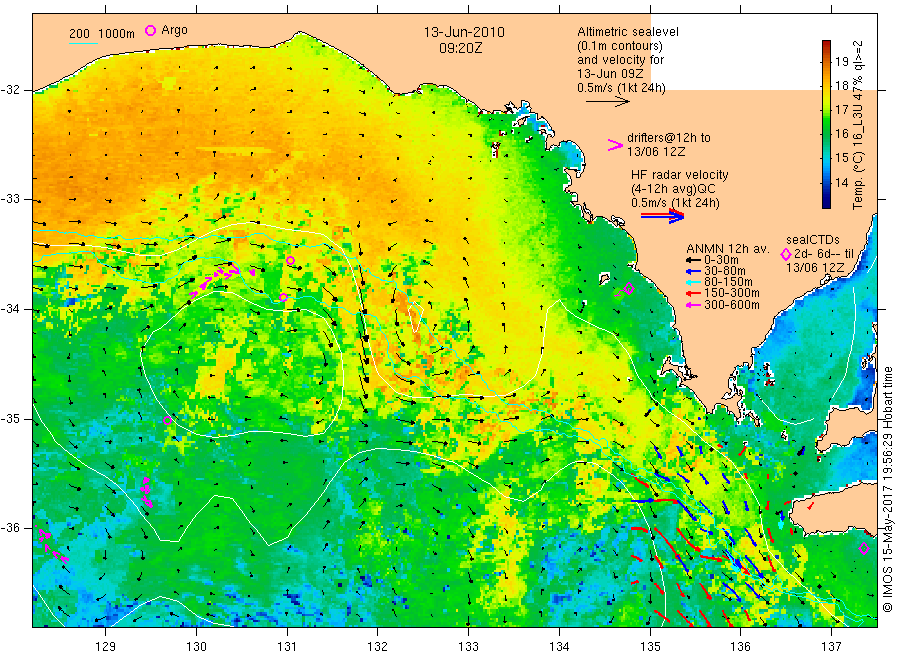Image resolution: width=900 pixels, height=660 pixels.
Task: Click the 15 tick label on the color bar
Action: click(x=841, y=157)
